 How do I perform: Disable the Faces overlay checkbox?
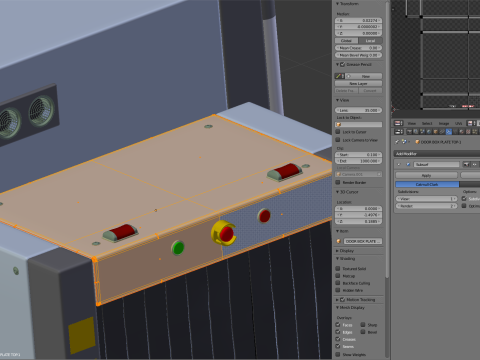(x=338, y=324)
